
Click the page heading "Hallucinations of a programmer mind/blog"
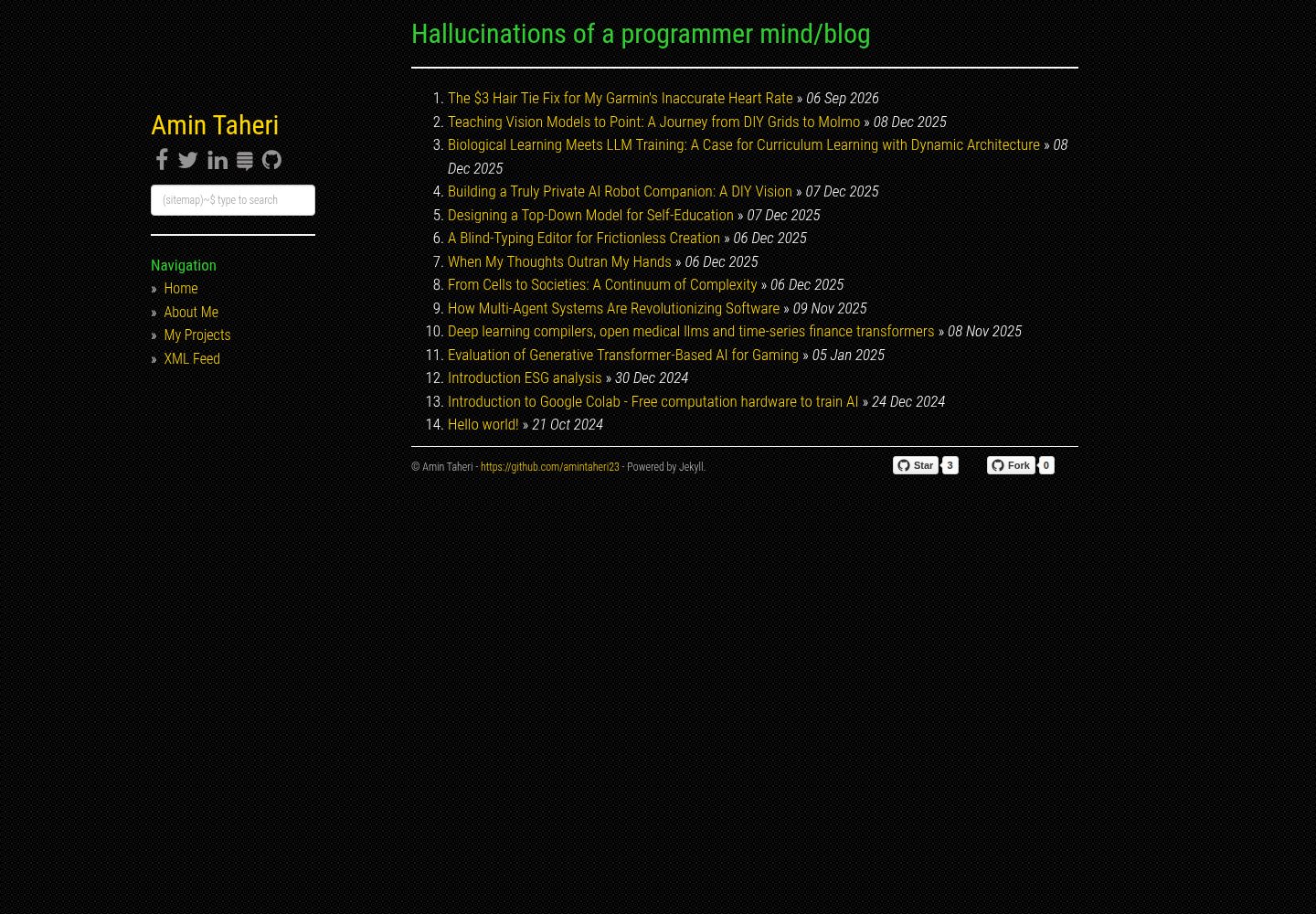(x=641, y=34)
